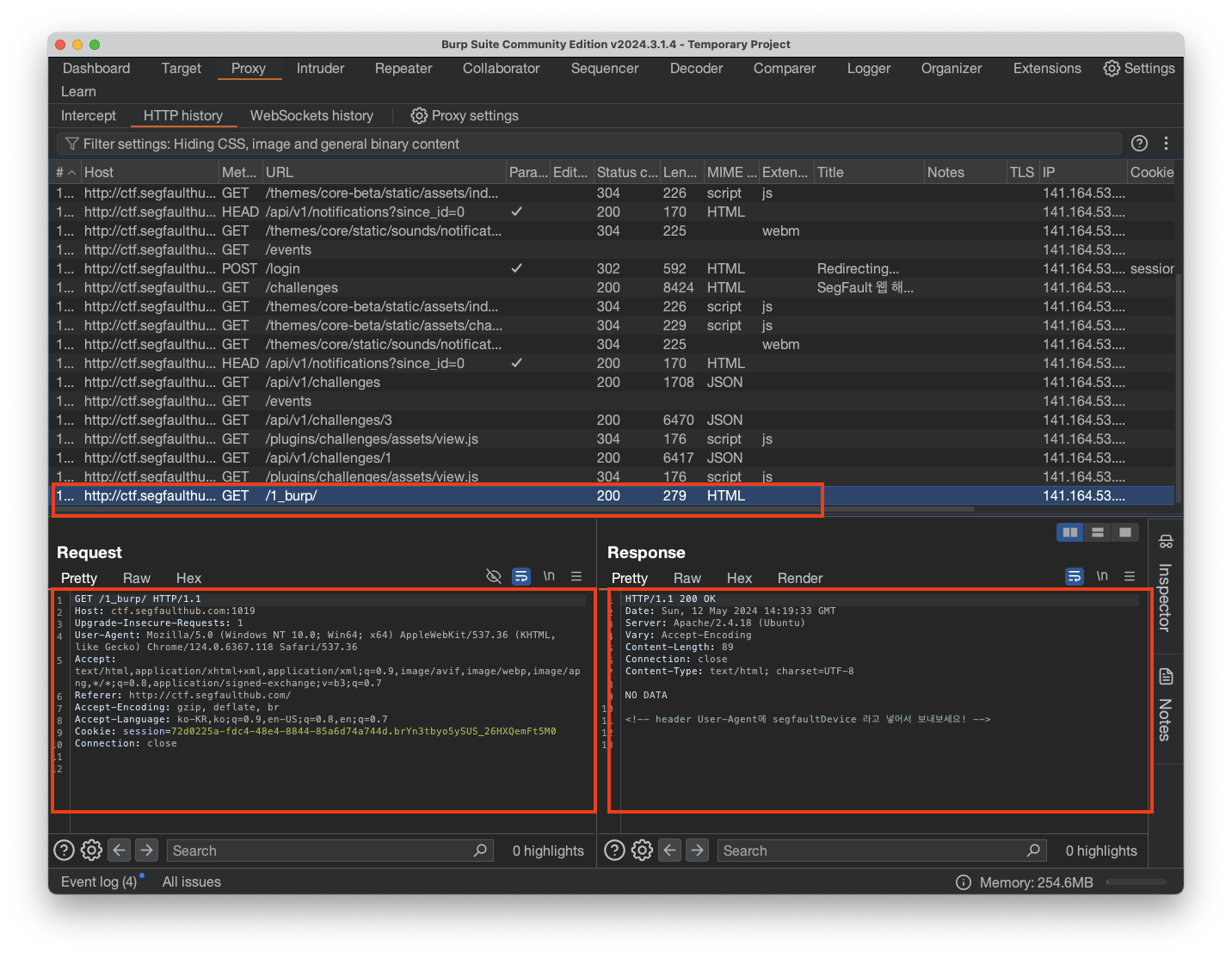Image resolution: width=1232 pixels, height=958 pixels.
Task: Open WebSockets history sub-tab
Action: pos(311,115)
